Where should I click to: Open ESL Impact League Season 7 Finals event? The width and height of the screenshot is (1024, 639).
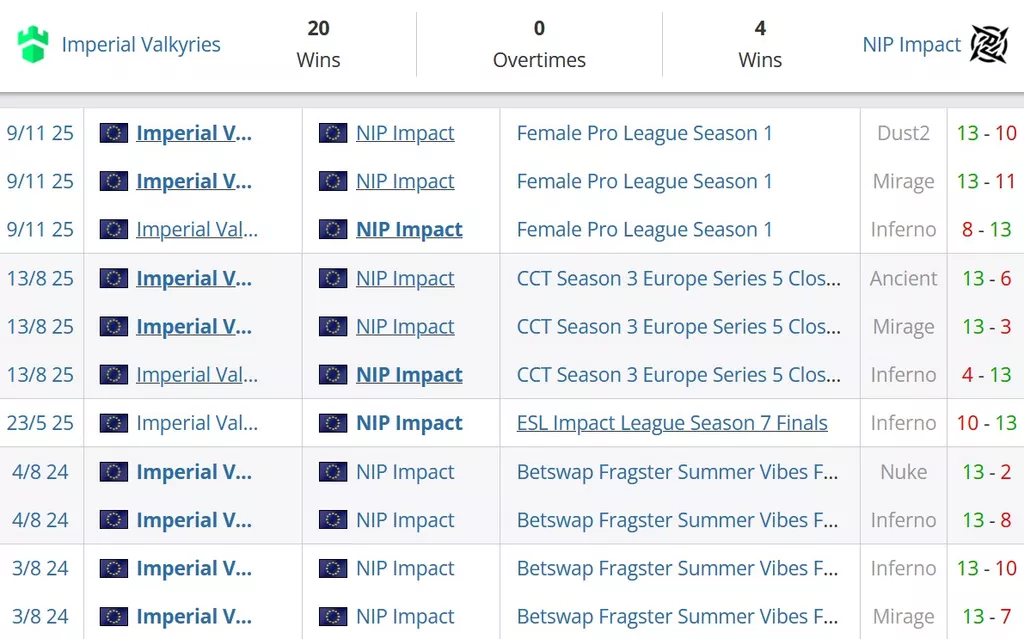pos(672,423)
